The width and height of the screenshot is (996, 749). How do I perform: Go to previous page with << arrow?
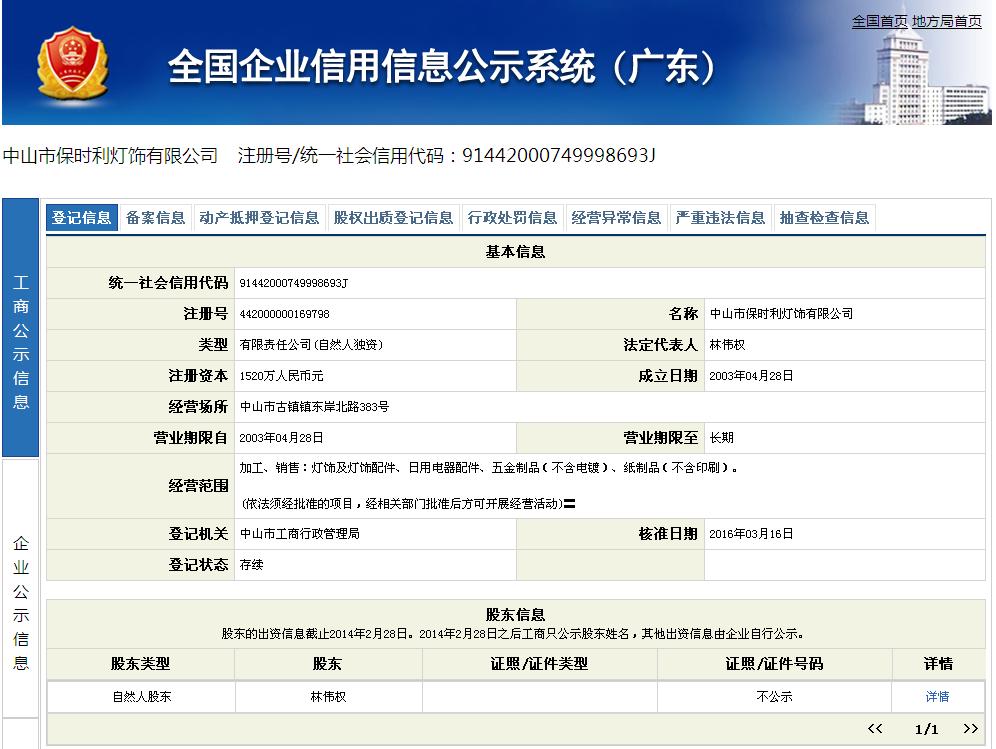tap(875, 728)
